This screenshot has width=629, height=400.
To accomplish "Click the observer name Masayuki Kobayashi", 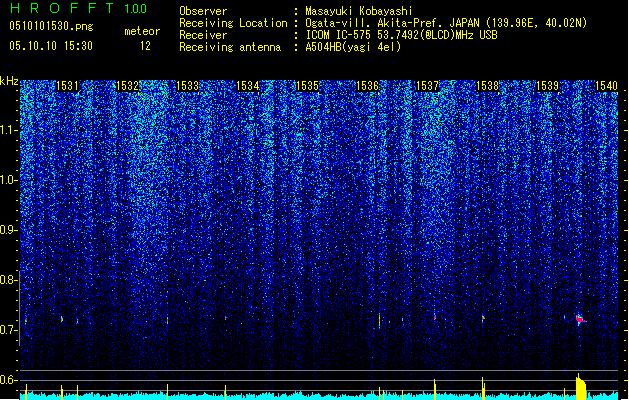I will click(359, 11).
